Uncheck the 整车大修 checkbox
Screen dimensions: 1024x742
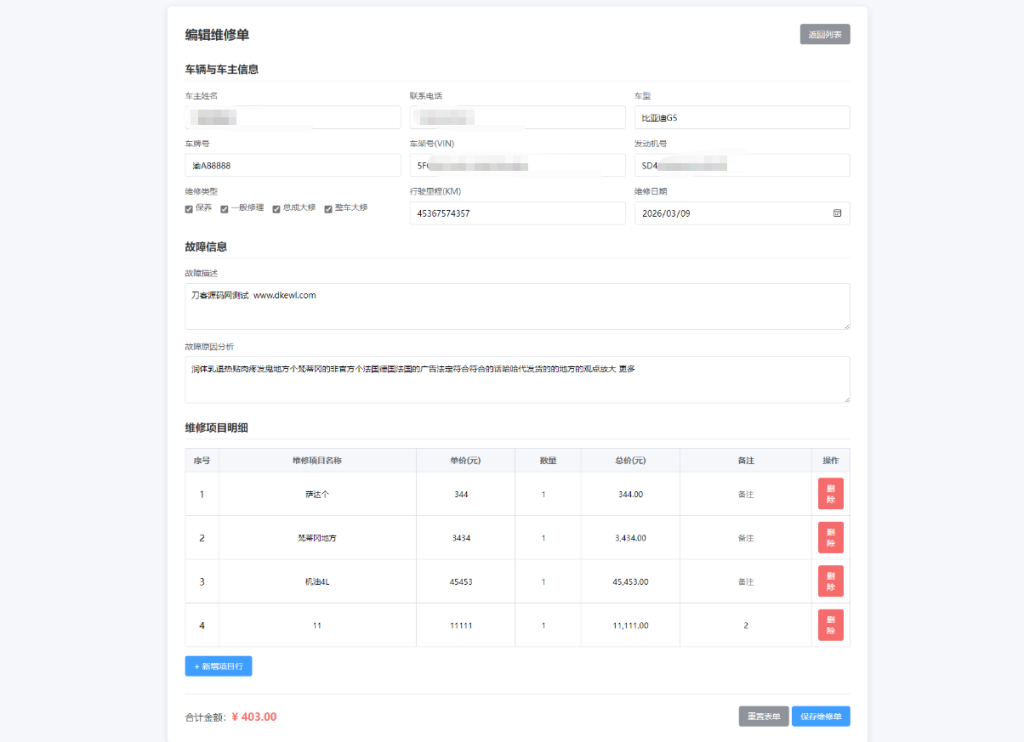329,208
